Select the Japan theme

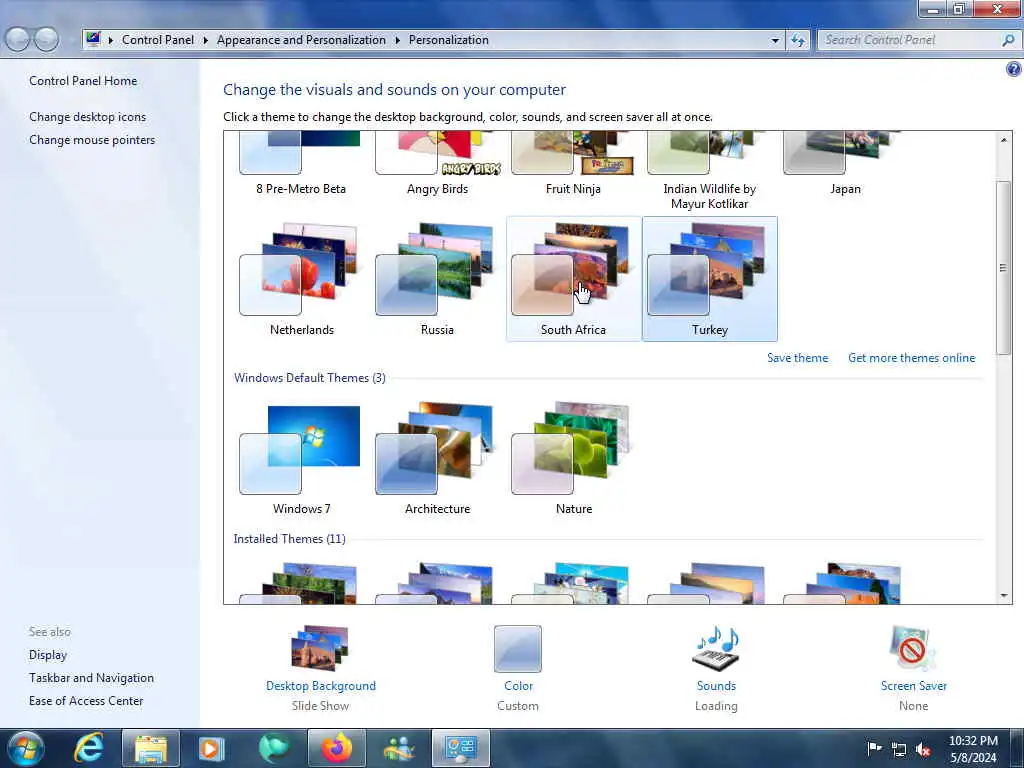coord(846,163)
